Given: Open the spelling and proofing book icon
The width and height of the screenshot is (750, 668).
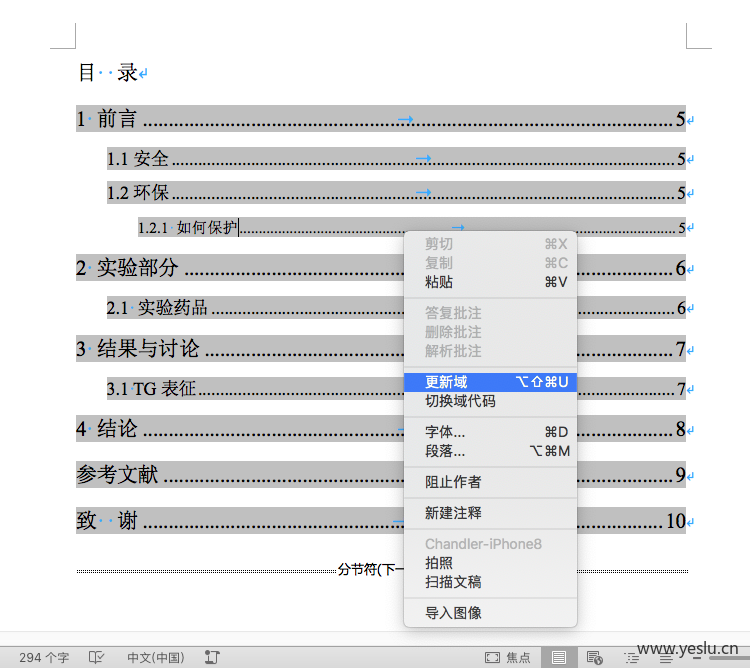Looking at the screenshot, I should 96,657.
